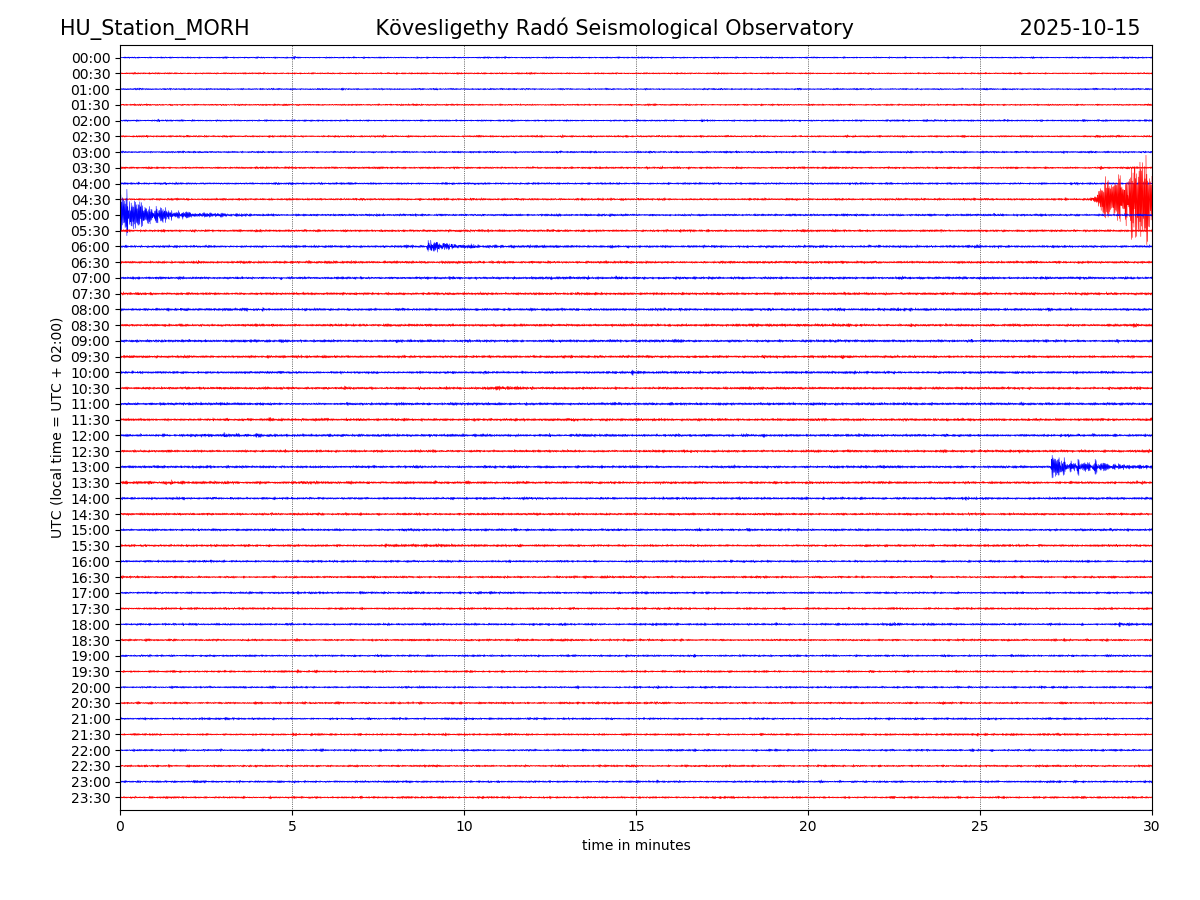1200x900 pixels.
Task: Select the 00:00 row label
Action: pyautogui.click(x=91, y=58)
